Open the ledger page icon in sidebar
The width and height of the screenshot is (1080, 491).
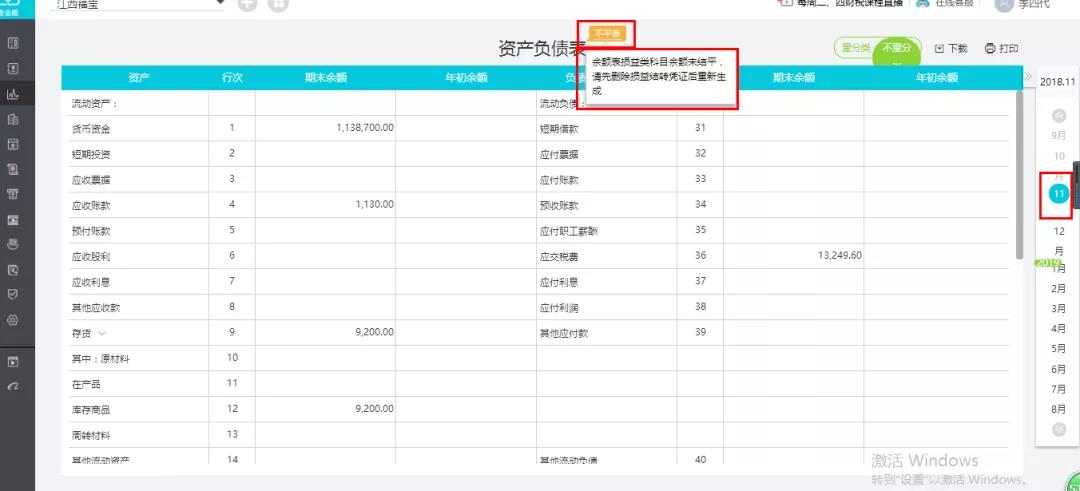click(x=12, y=69)
